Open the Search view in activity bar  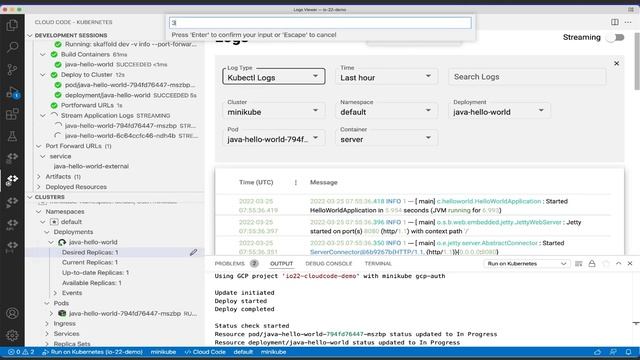click(12, 47)
